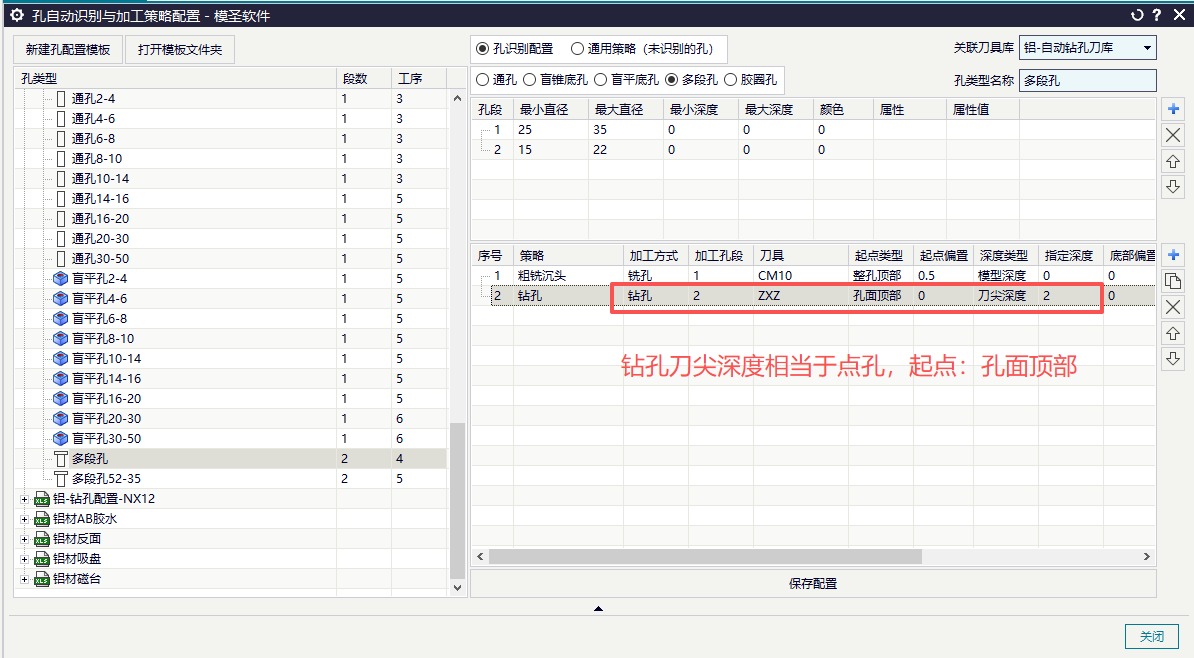Click the 铝-钻孔配置-NX12 XLS icon
The width and height of the screenshot is (1194, 658).
tap(42, 499)
